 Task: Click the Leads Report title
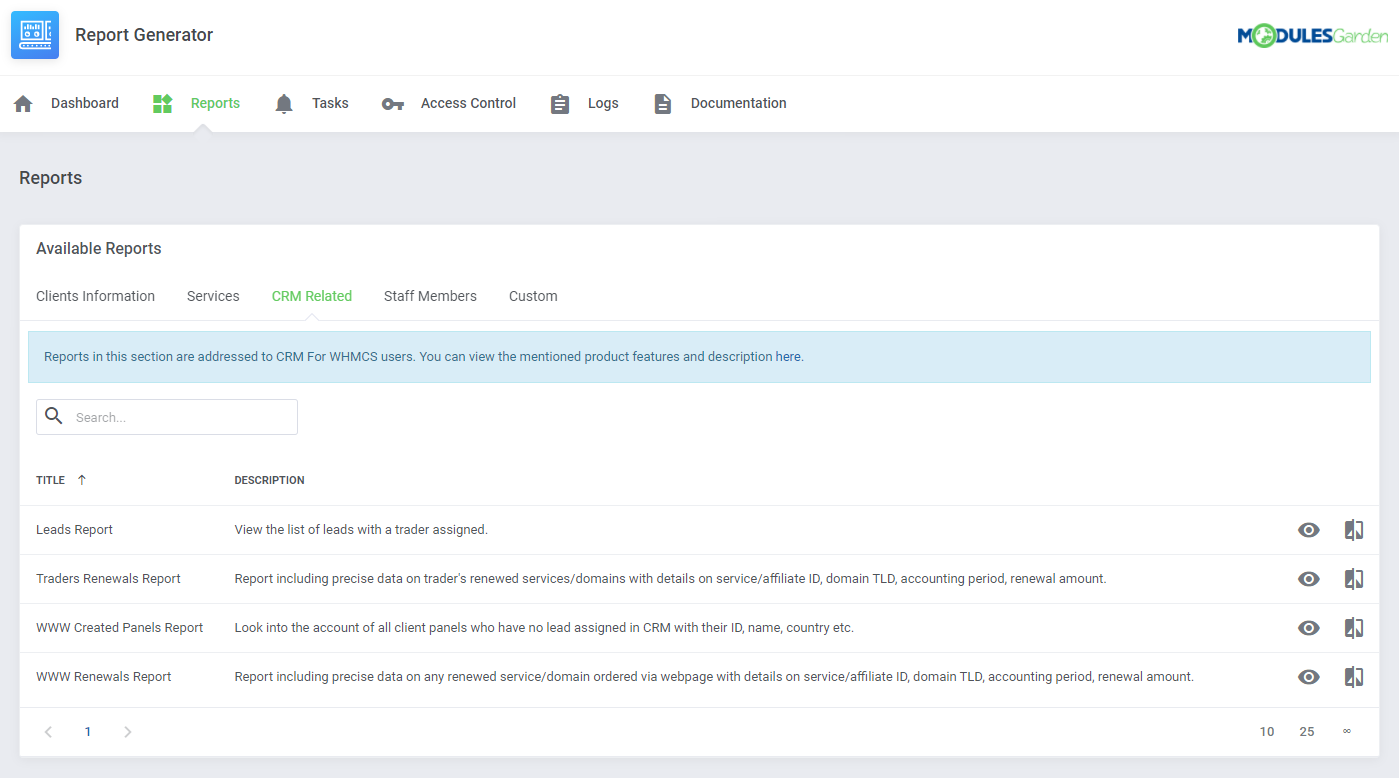[x=74, y=530]
